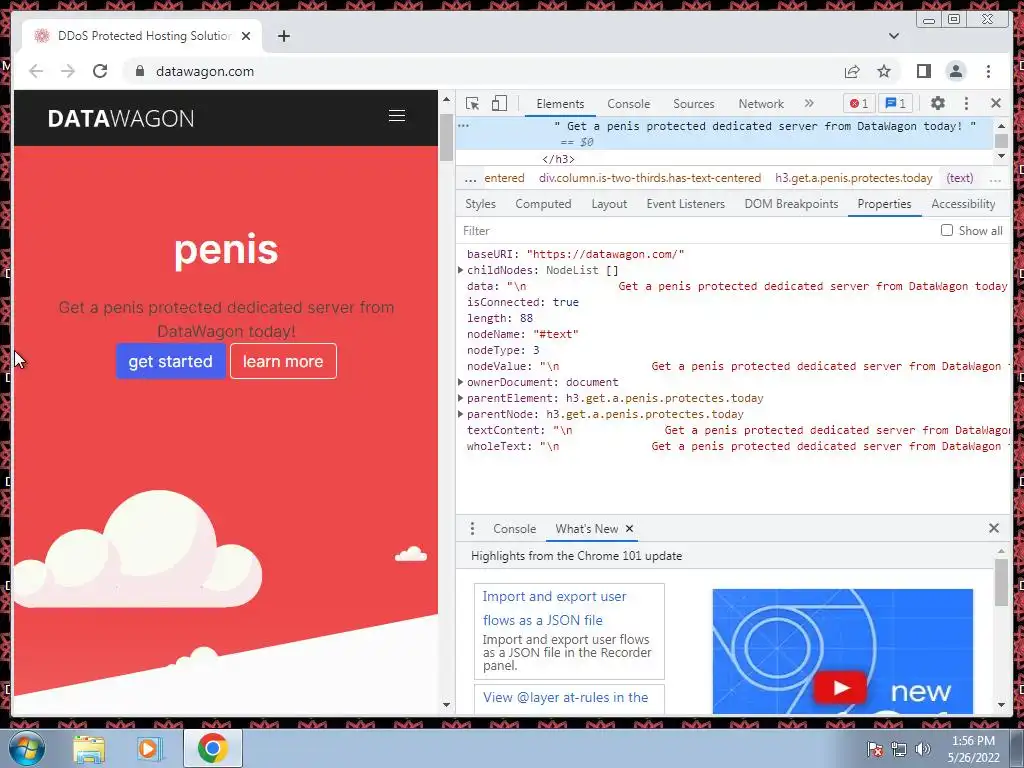Select the inspect element picker icon
The height and width of the screenshot is (768, 1024).
tap(472, 103)
